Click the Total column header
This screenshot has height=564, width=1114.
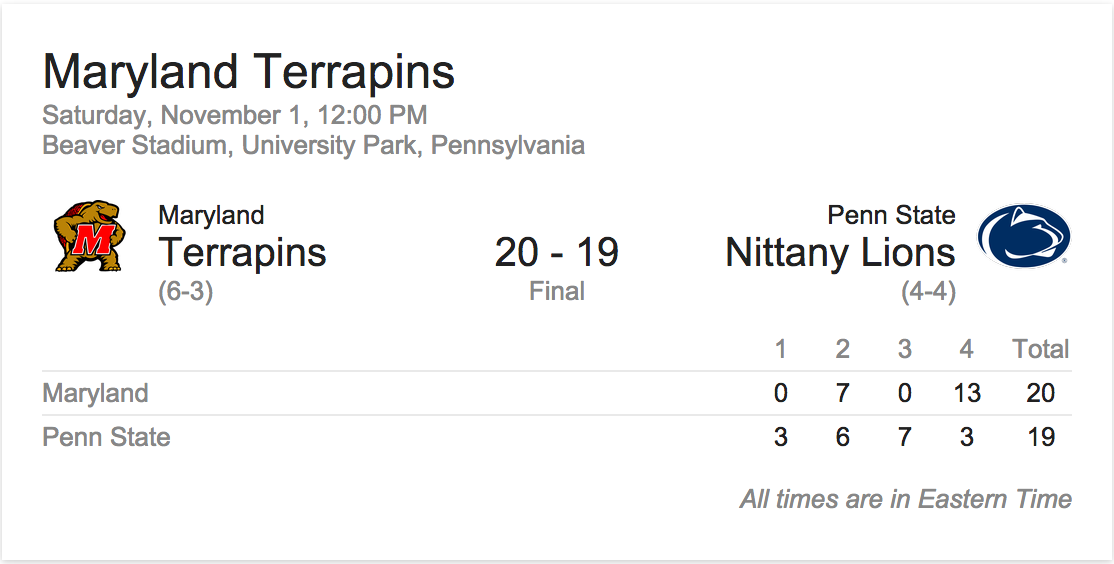point(1041,349)
